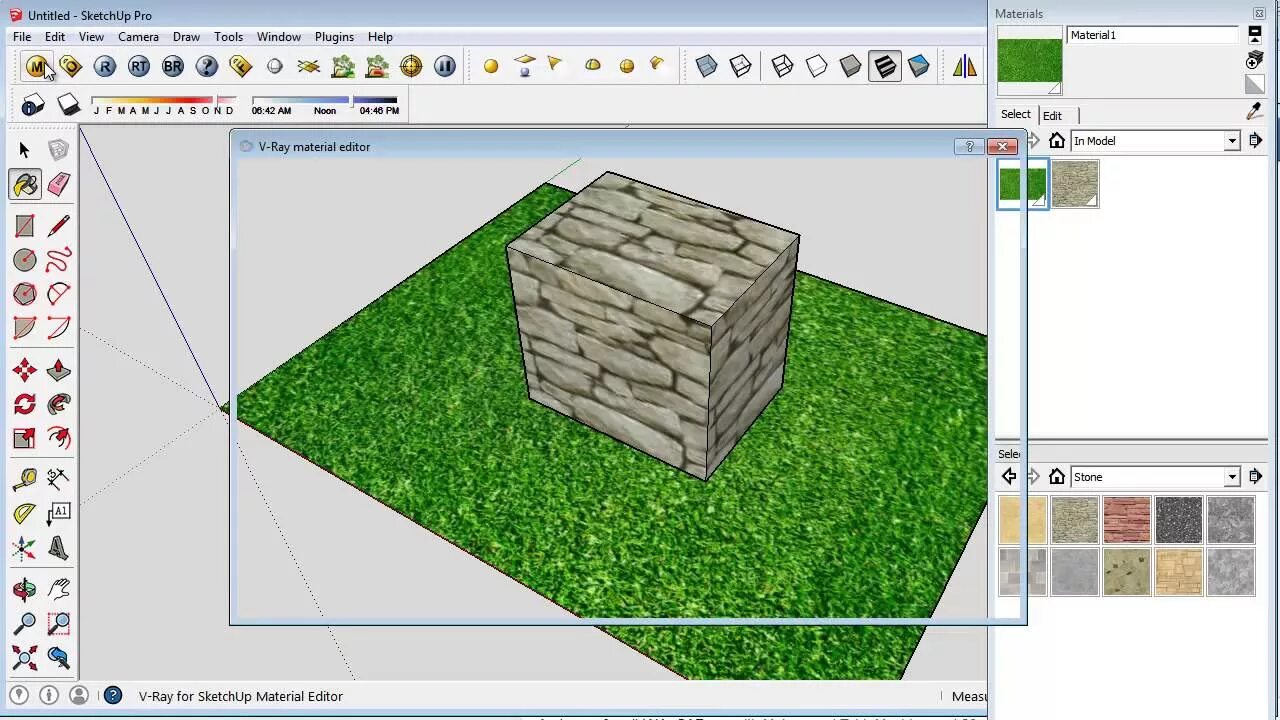1280x720 pixels.
Task: Open the Edit menu
Action: click(x=55, y=36)
